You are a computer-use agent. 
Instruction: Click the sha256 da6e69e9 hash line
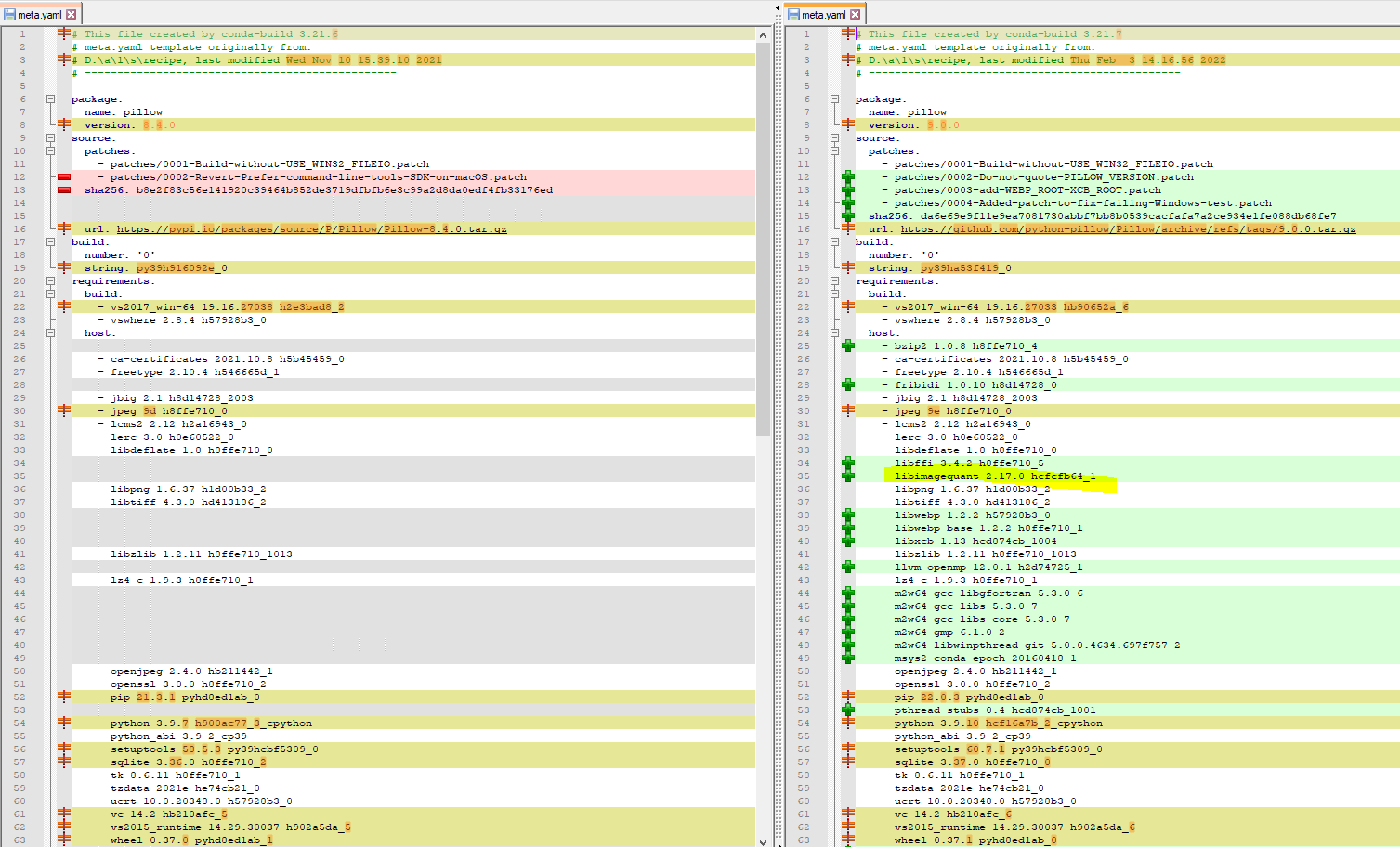point(1103,216)
